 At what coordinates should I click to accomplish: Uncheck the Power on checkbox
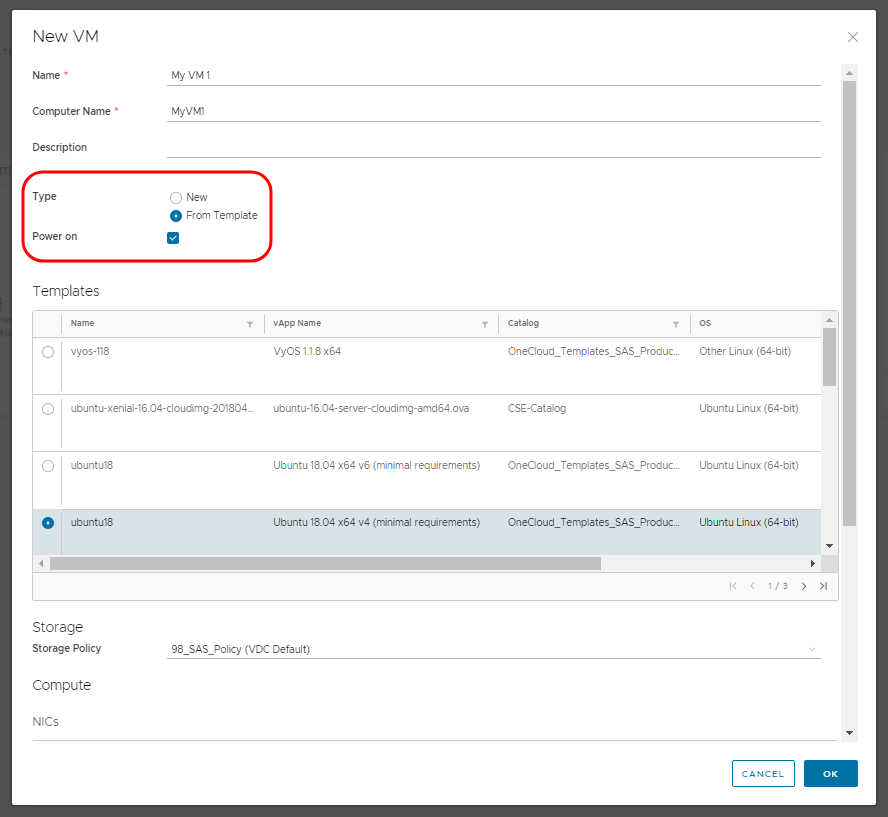(x=173, y=238)
